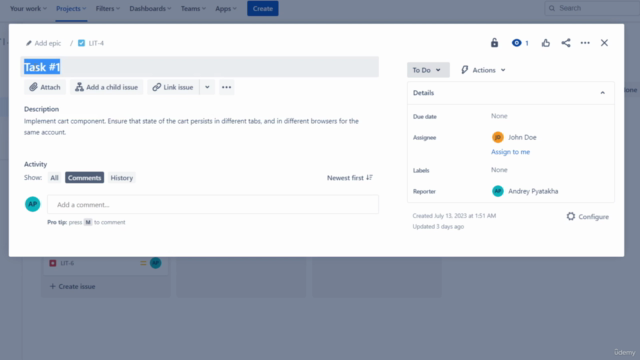Viewport: 640px width, 360px height.
Task: Open the toolbar ellipsis beside Link issue
Action: point(227,87)
